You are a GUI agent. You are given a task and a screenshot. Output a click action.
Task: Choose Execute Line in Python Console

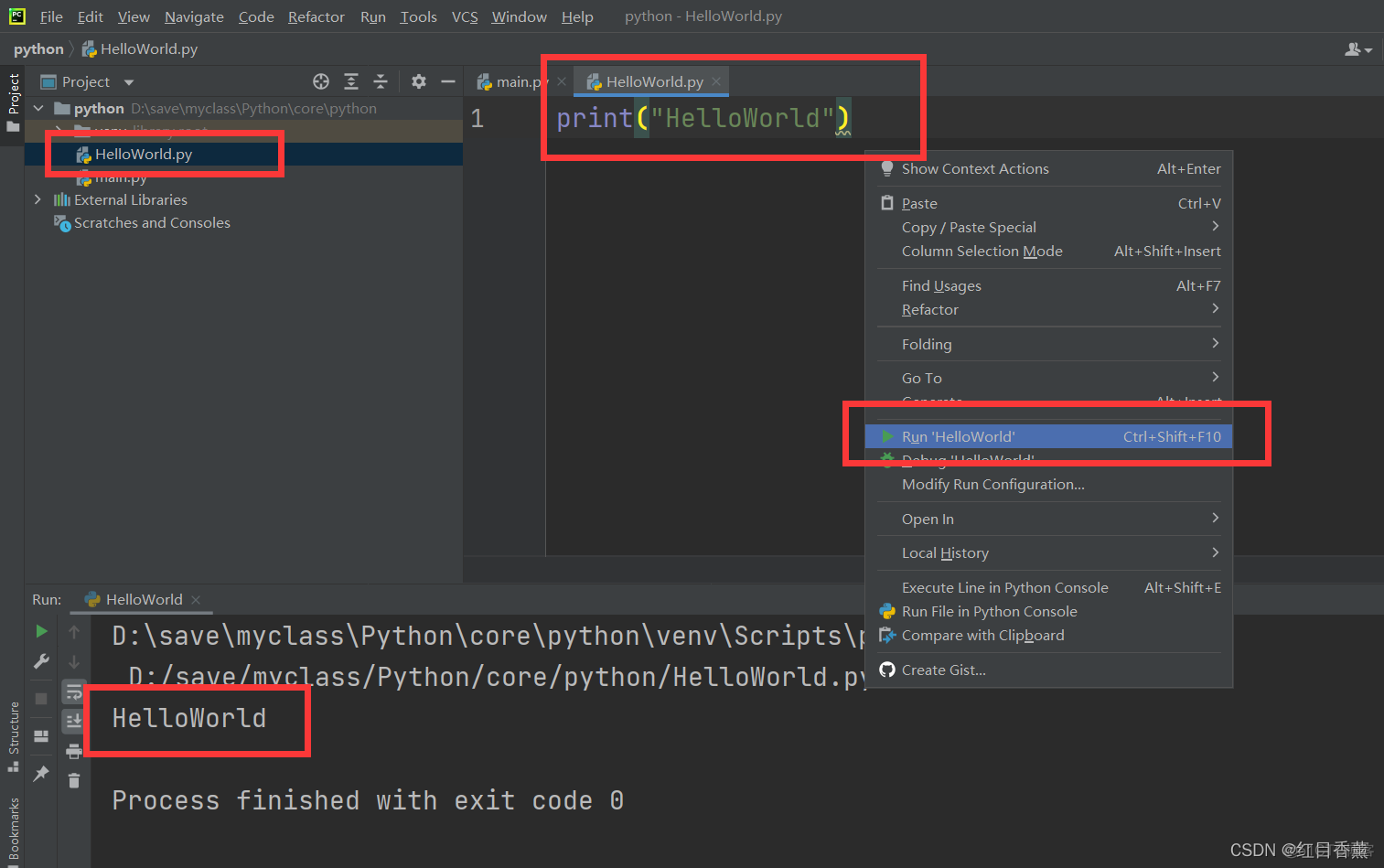[1049, 587]
